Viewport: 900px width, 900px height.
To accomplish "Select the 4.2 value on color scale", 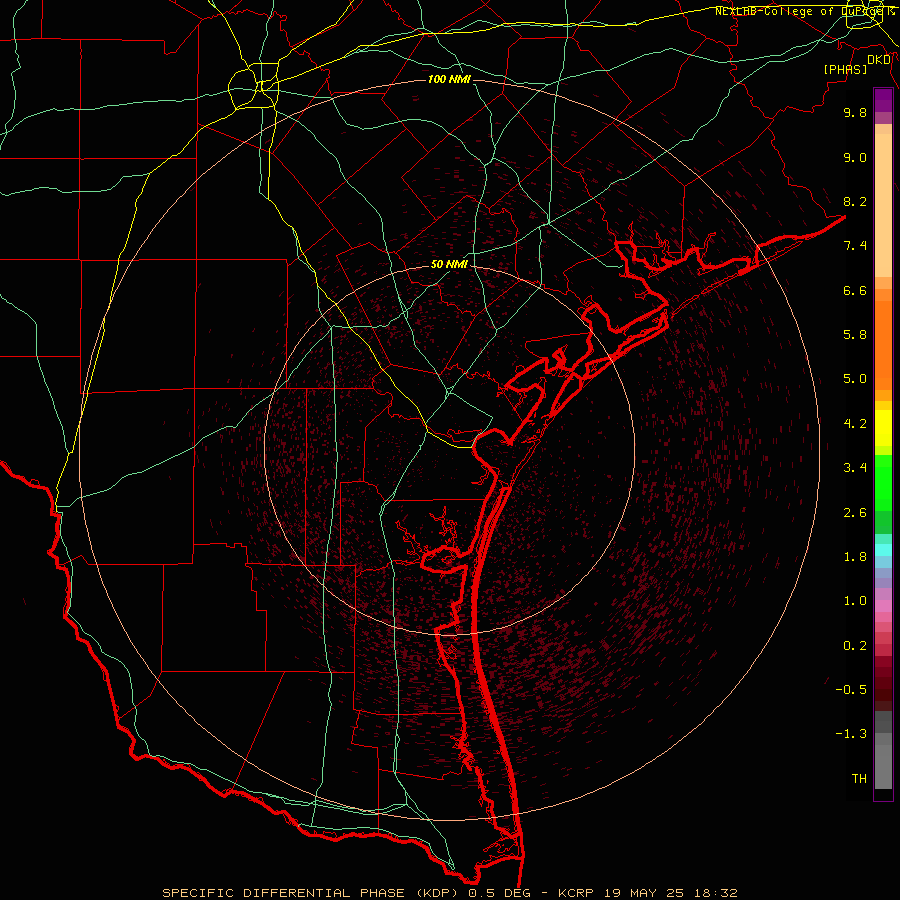I will 855,424.
